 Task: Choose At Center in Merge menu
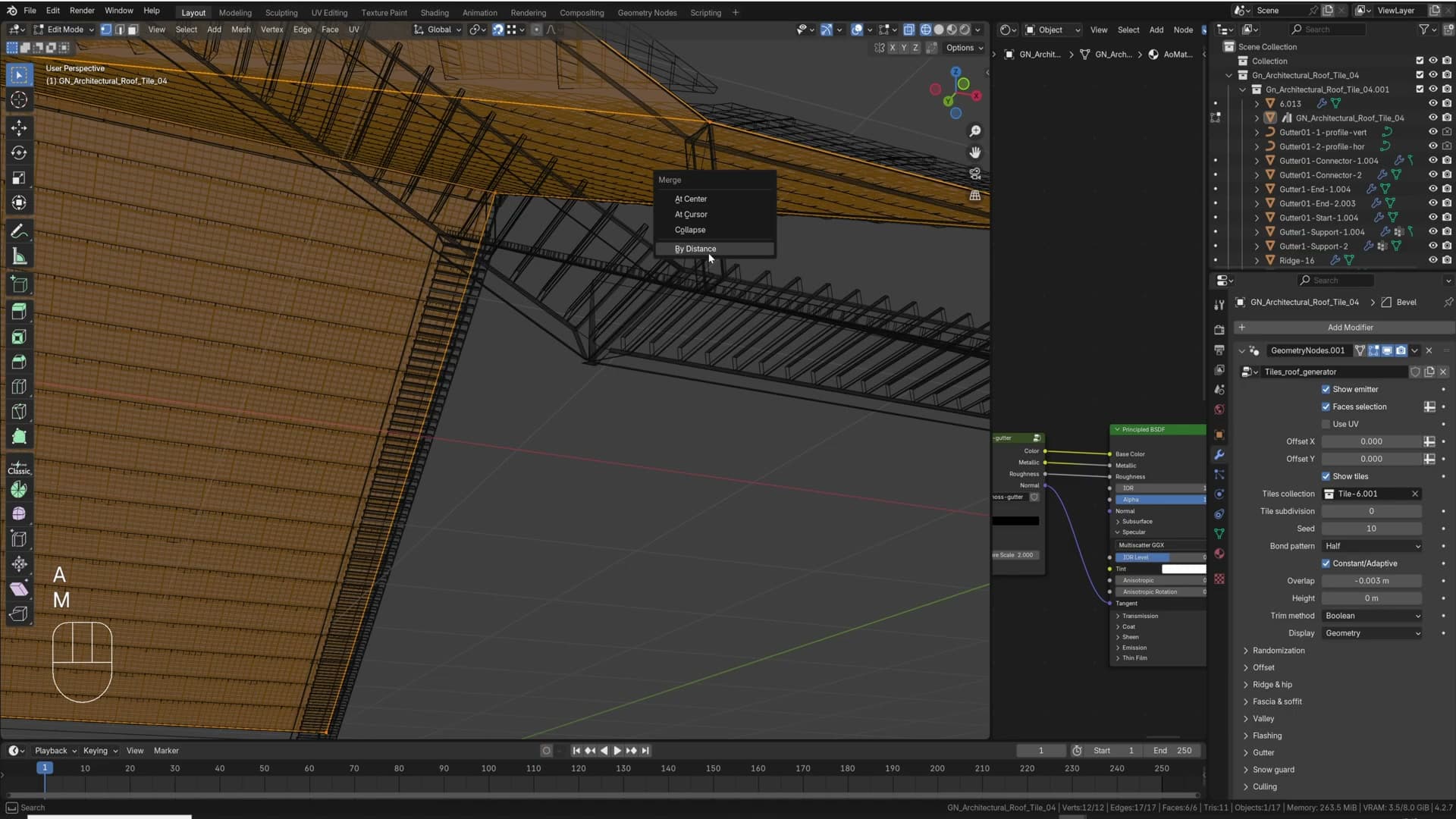(x=714, y=199)
